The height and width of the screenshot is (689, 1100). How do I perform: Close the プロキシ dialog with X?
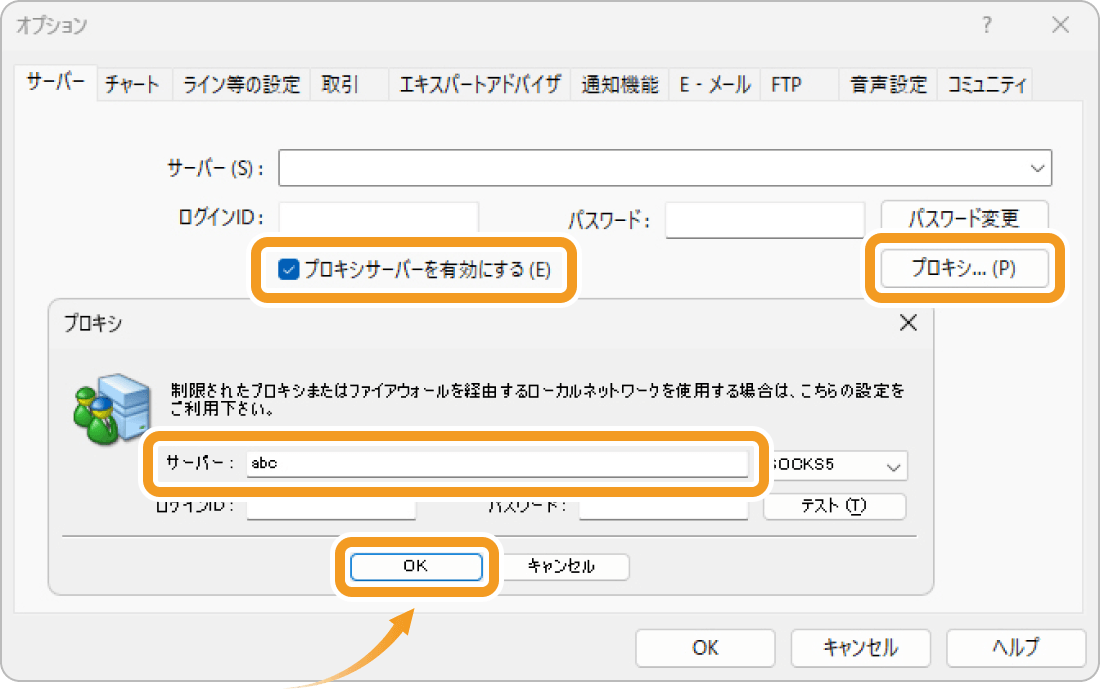[x=908, y=323]
